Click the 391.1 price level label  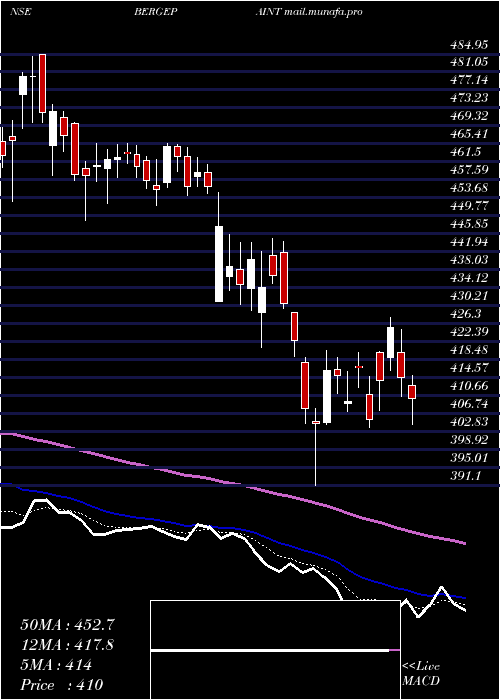465,476
